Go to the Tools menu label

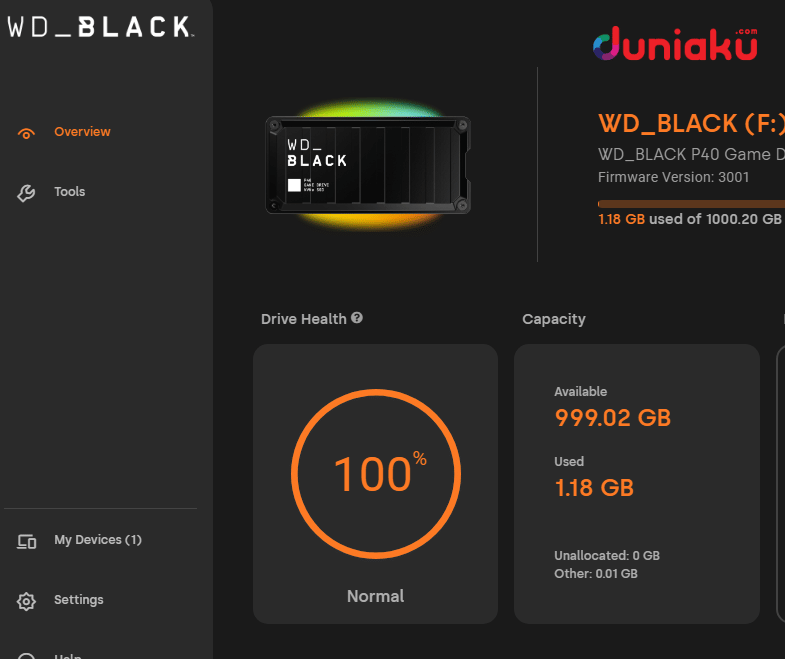click(70, 192)
